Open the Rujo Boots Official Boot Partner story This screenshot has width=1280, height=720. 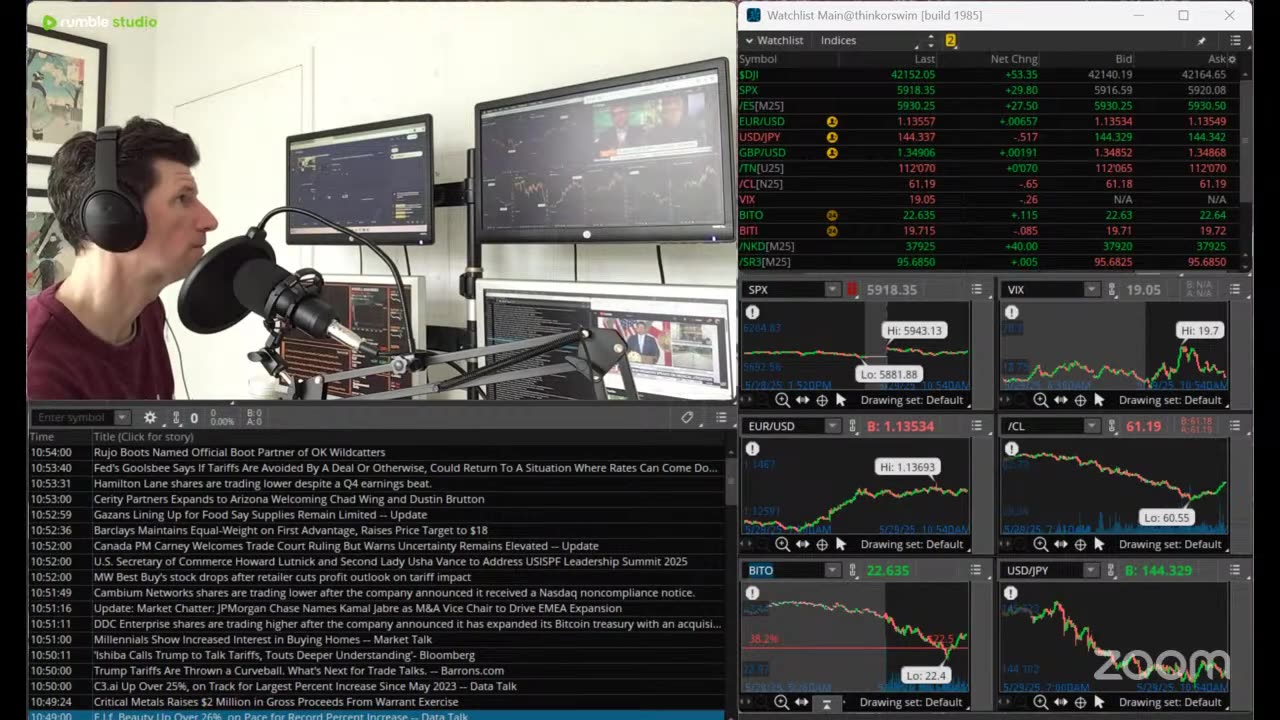click(239, 452)
